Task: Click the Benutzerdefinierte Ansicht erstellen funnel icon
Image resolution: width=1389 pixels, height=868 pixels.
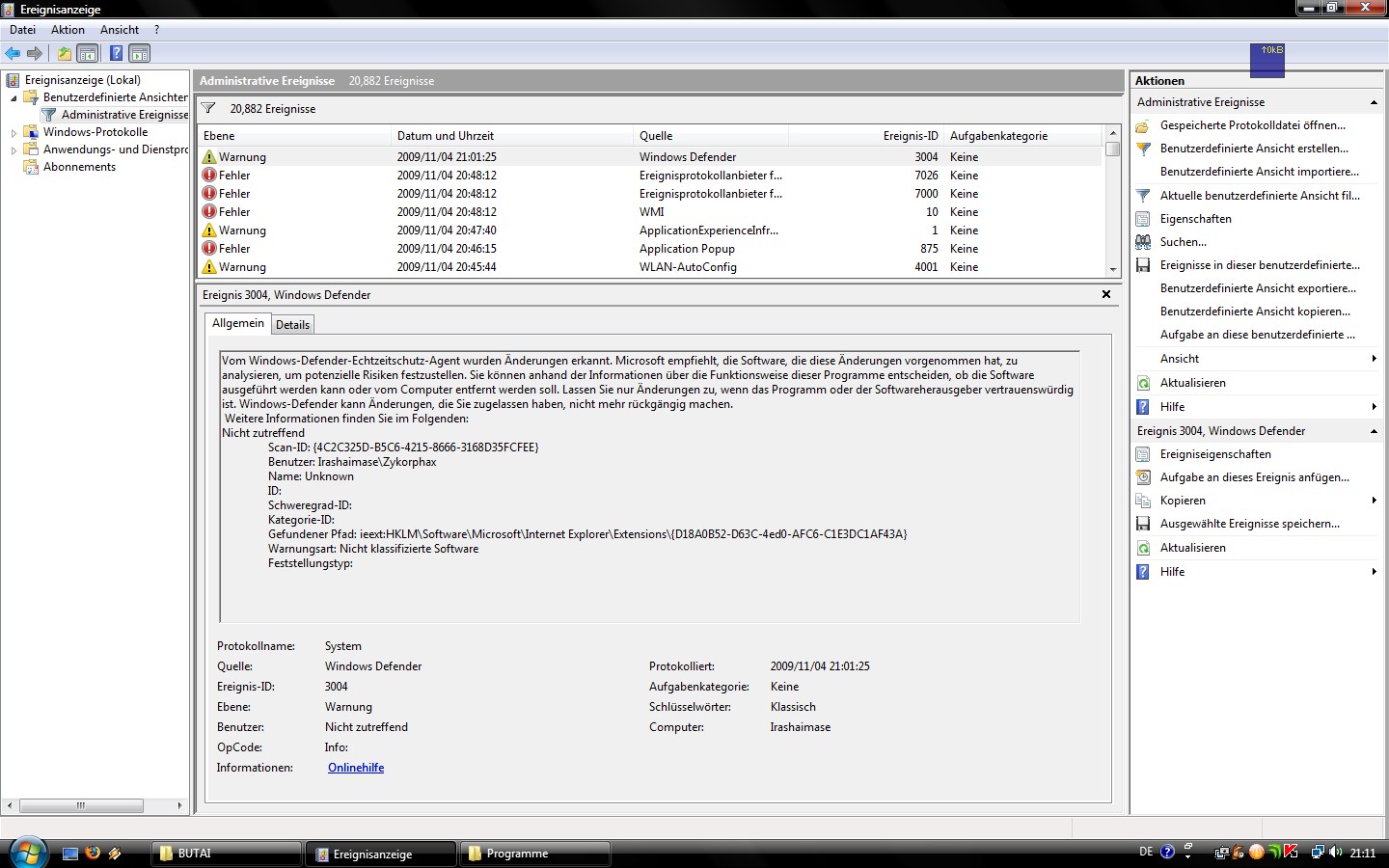Action: [1143, 149]
